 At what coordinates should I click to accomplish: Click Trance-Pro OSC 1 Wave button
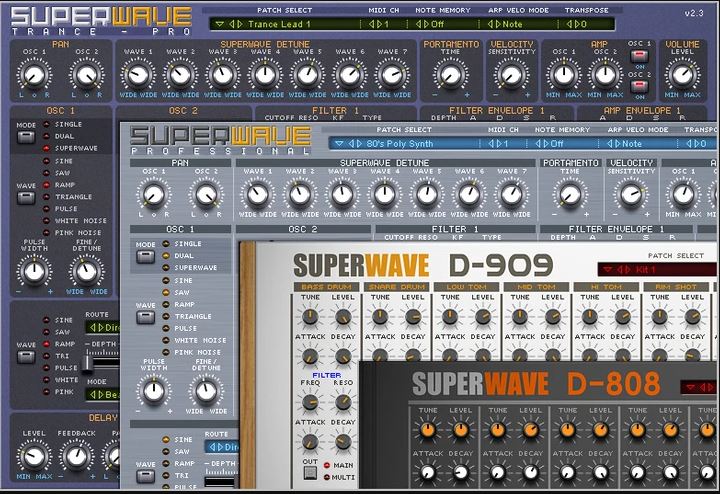pos(26,198)
